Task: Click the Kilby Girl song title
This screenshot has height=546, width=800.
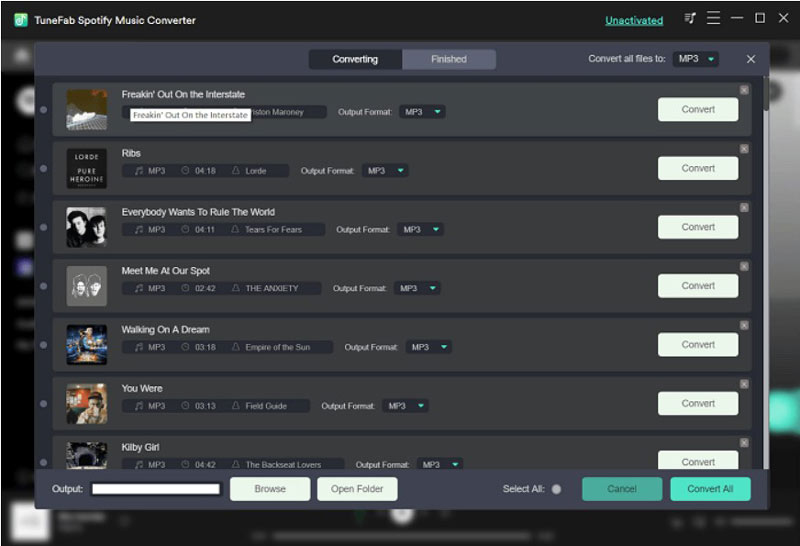Action: pyautogui.click(x=140, y=447)
